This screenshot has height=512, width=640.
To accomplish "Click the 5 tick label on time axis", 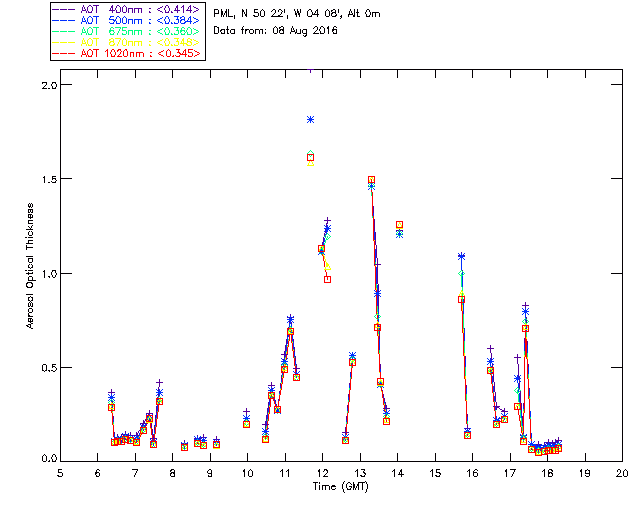I will (x=60, y=474).
